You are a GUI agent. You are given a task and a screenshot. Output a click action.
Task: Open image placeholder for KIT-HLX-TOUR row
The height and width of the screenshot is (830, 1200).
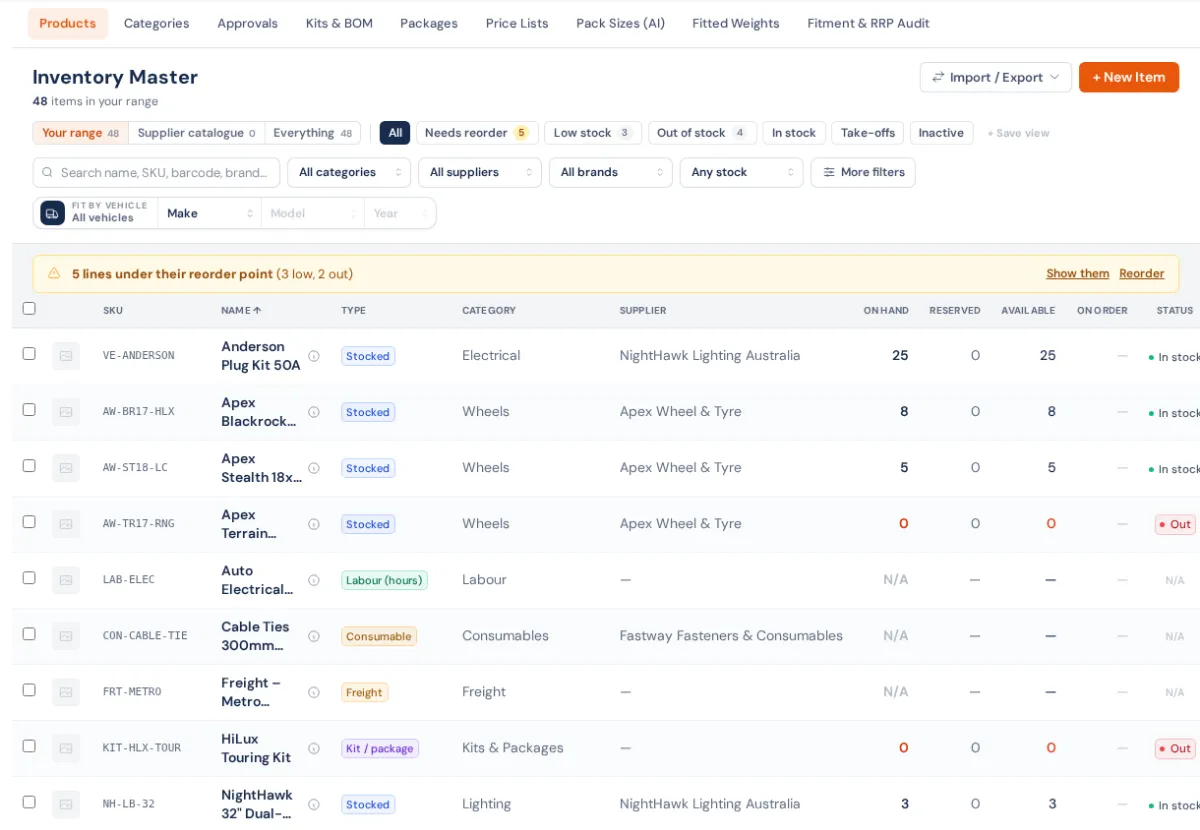tap(66, 748)
